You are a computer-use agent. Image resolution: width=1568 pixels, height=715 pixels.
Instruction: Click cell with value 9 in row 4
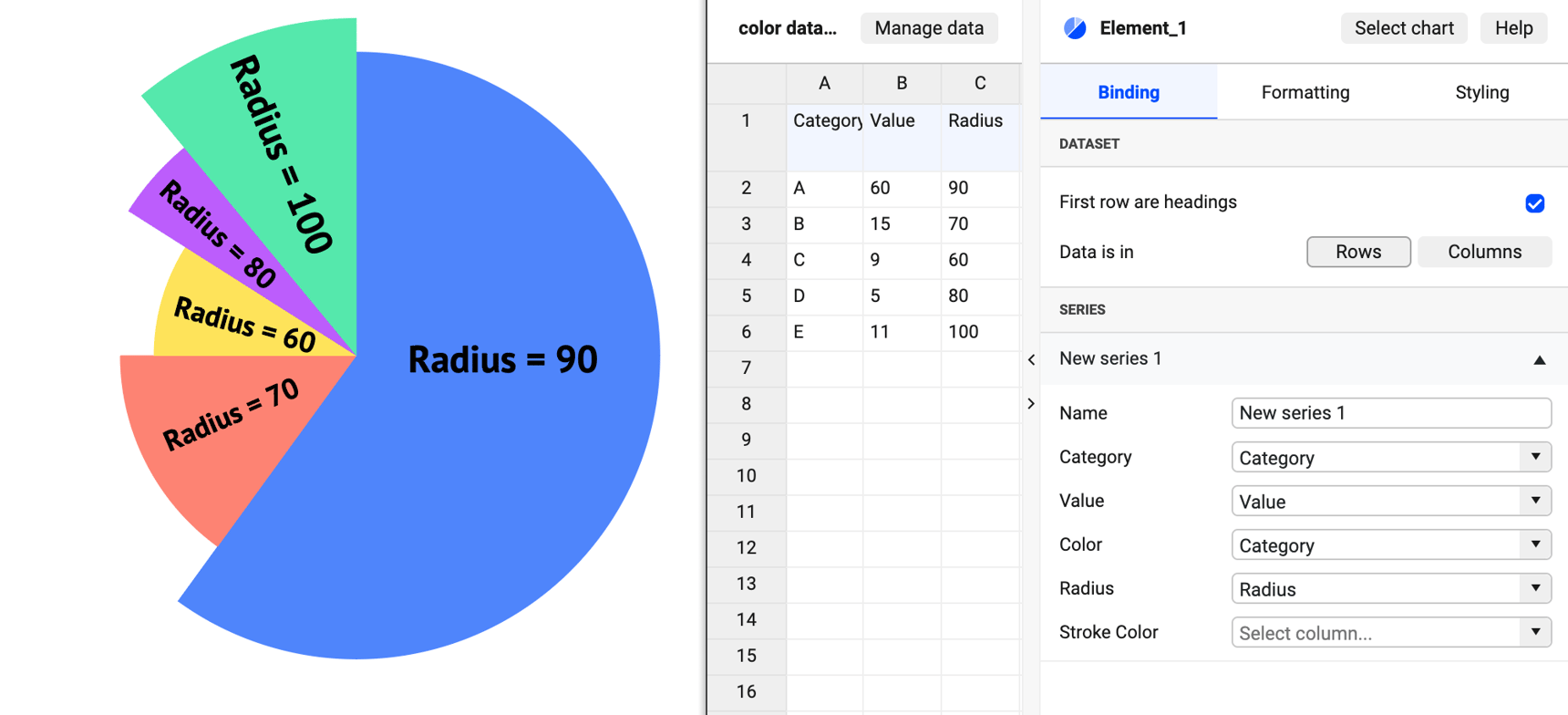(903, 260)
